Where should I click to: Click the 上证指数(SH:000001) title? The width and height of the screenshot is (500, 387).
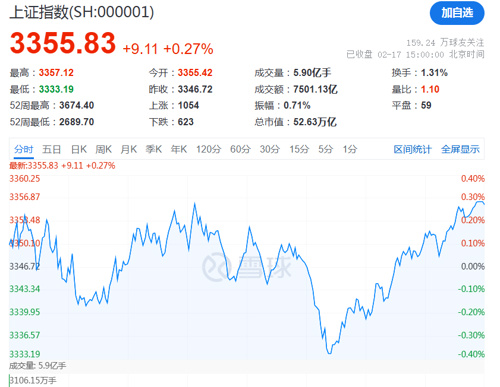(82, 12)
